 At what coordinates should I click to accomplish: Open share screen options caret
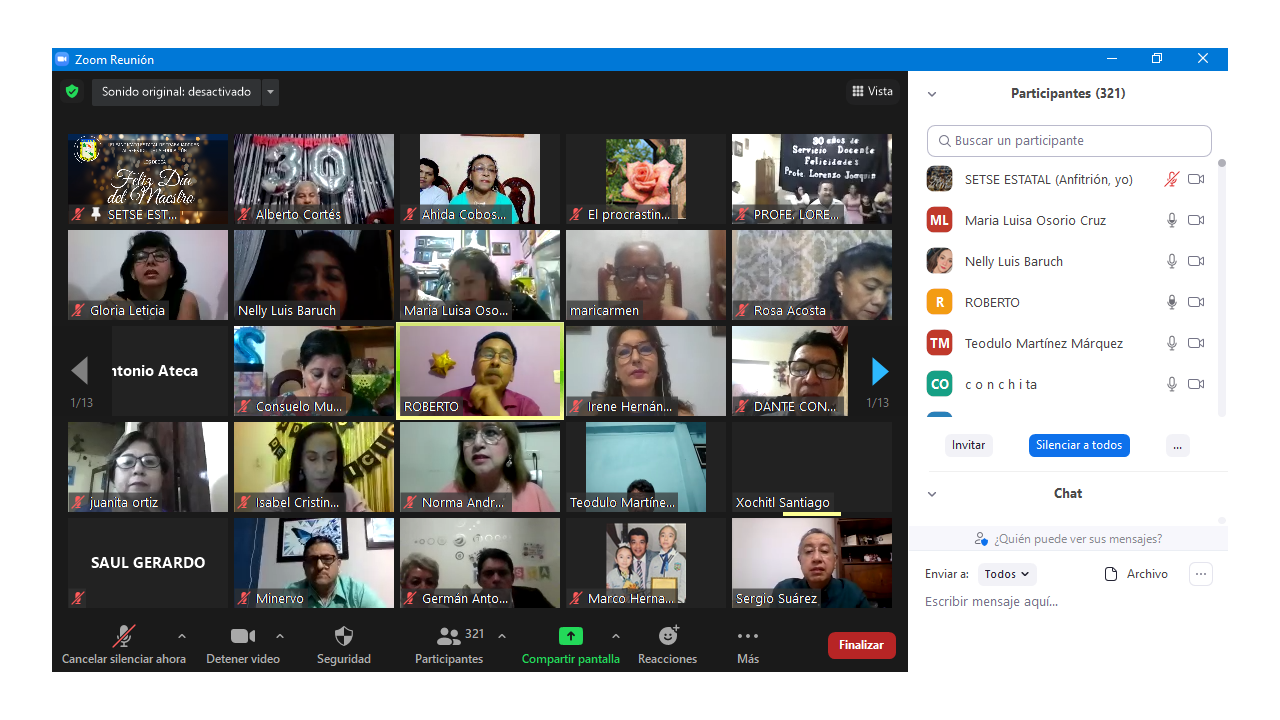pyautogui.click(x=616, y=636)
